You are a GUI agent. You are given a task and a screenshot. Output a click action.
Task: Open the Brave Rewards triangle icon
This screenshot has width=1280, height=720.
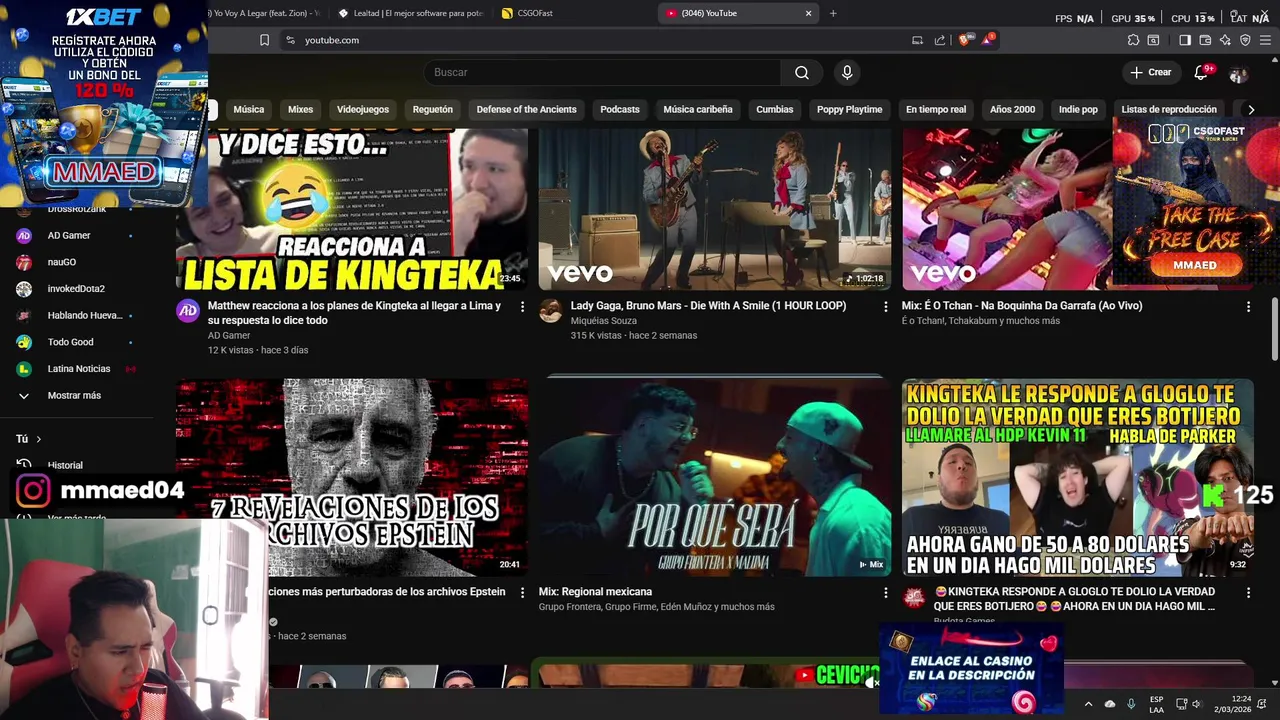coord(988,39)
